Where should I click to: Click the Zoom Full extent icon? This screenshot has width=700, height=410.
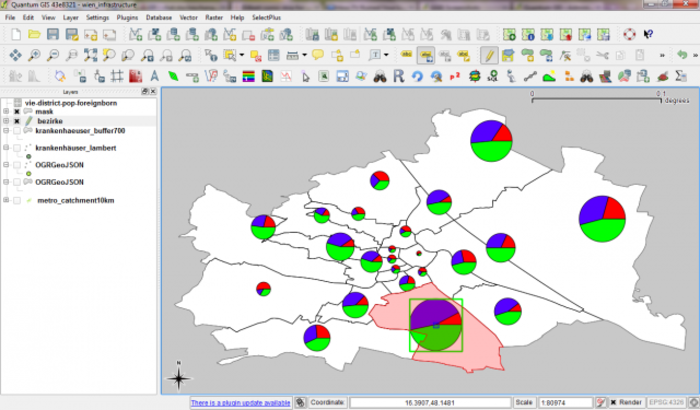[90, 55]
